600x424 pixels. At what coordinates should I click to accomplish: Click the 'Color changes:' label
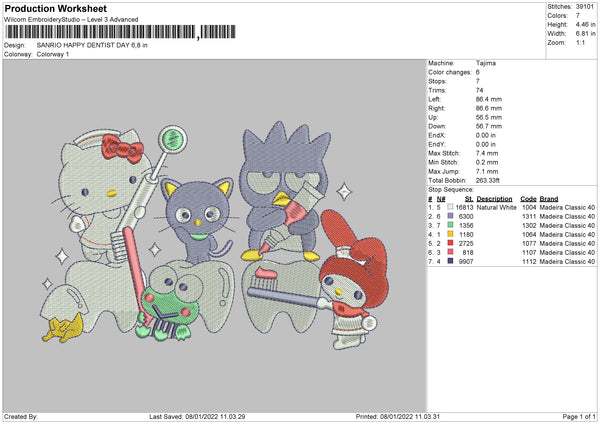(x=450, y=72)
